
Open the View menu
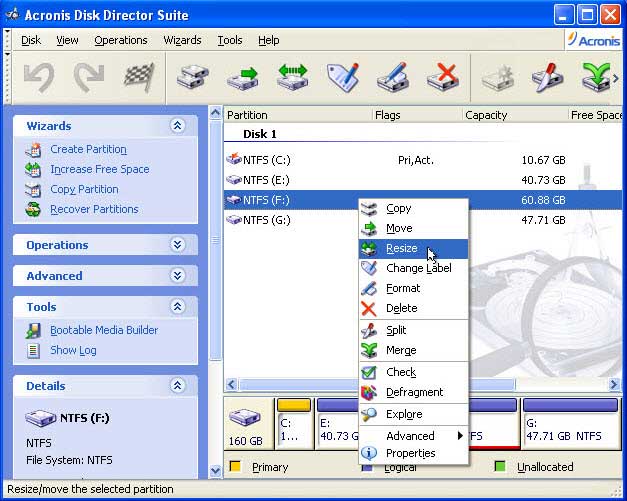pyautogui.click(x=67, y=40)
